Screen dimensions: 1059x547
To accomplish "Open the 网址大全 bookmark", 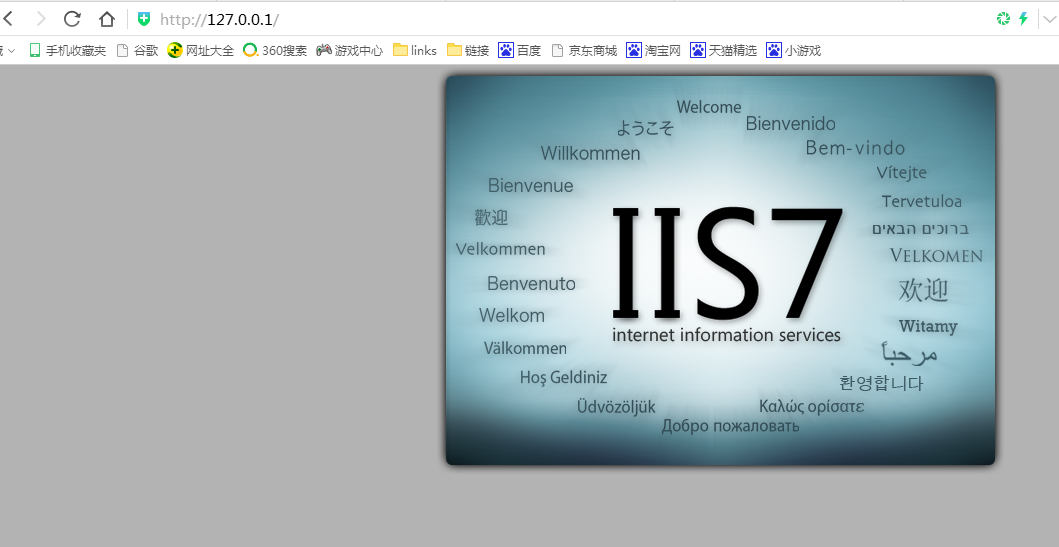I will pos(201,51).
